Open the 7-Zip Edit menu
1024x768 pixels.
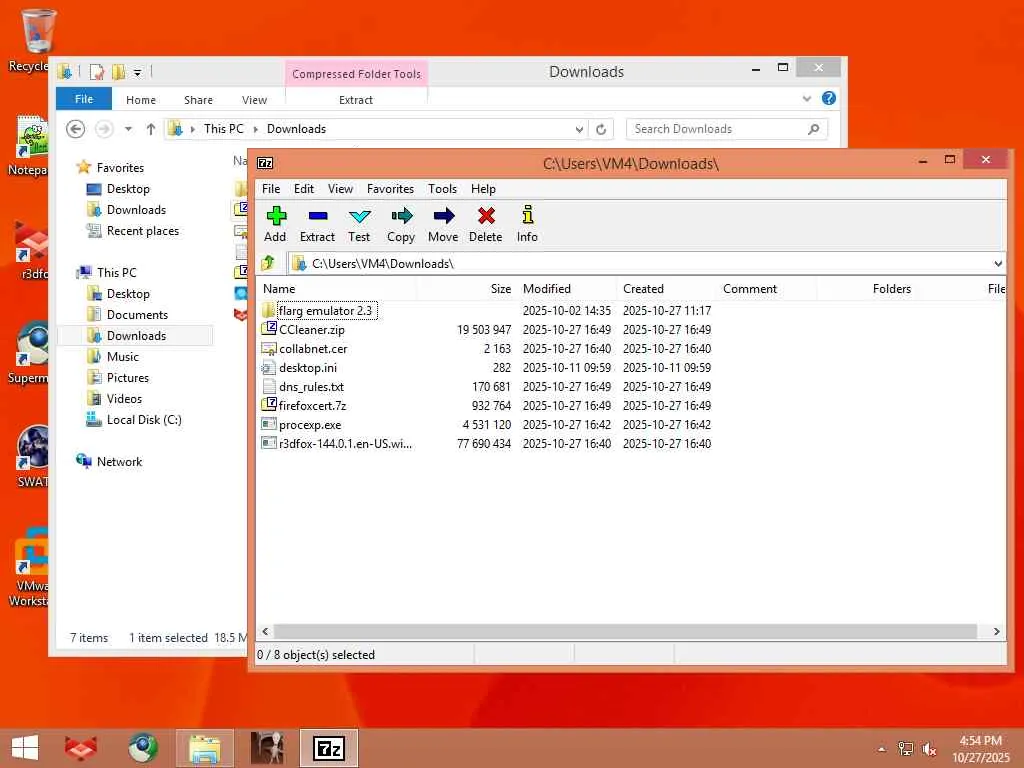click(x=304, y=189)
